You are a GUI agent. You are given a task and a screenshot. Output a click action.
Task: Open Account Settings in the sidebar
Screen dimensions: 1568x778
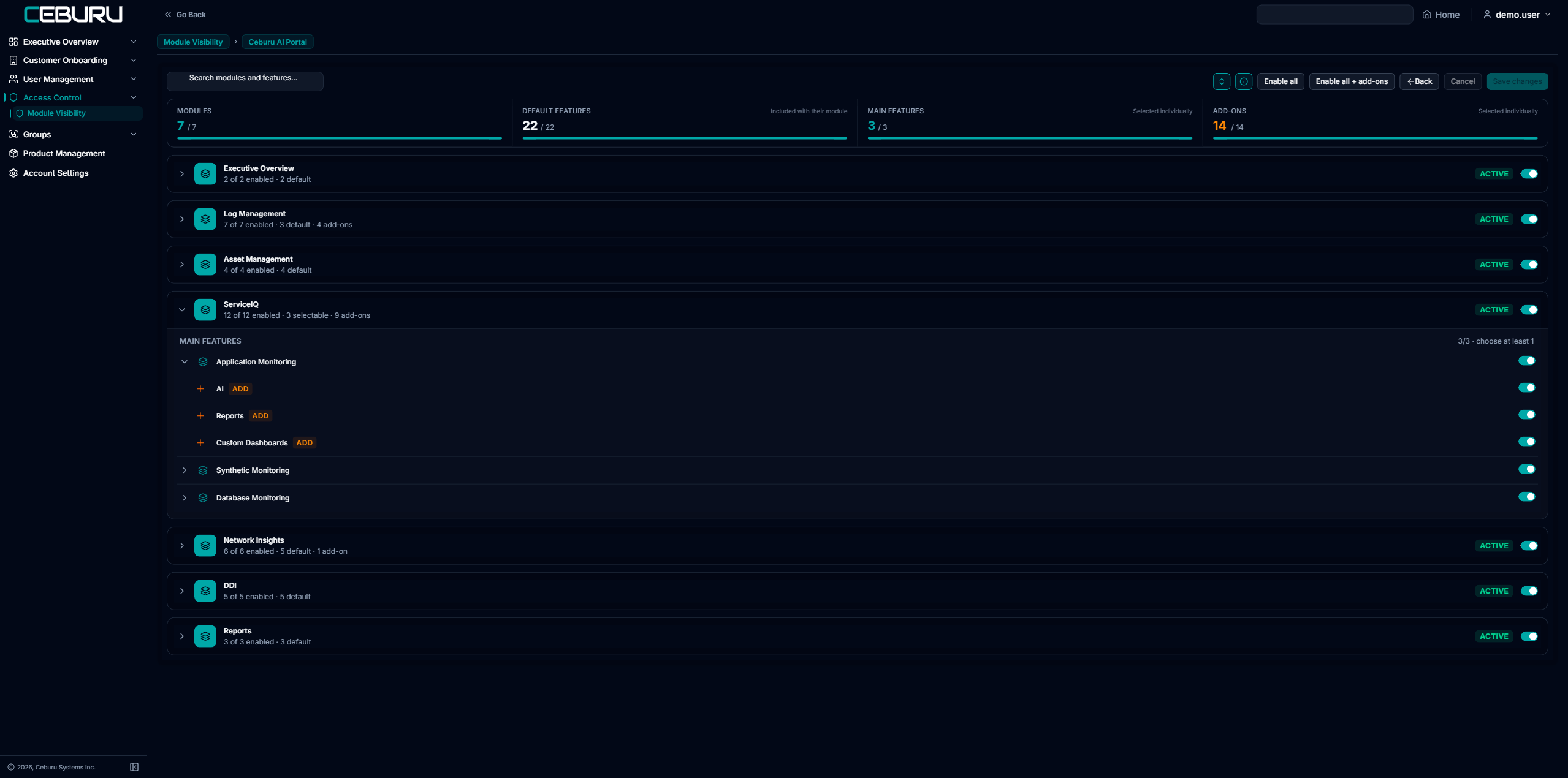tap(73, 173)
